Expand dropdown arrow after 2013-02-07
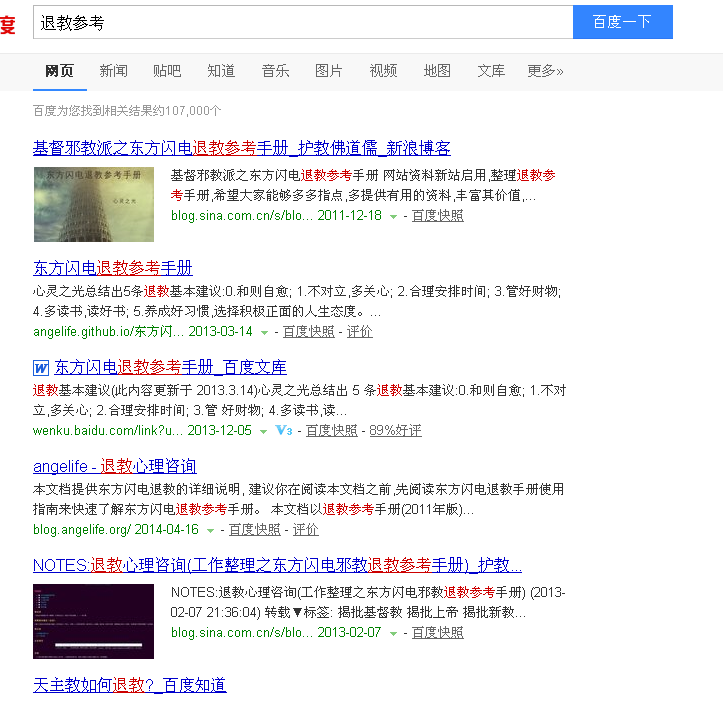723x701 pixels. [x=393, y=634]
